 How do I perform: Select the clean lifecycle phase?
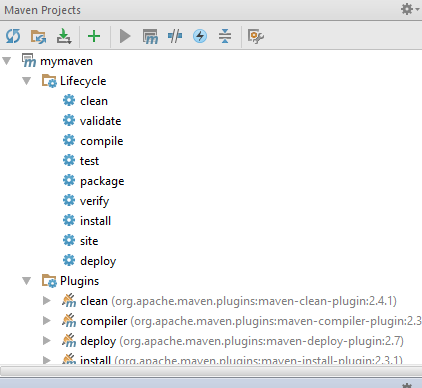pyautogui.click(x=94, y=101)
